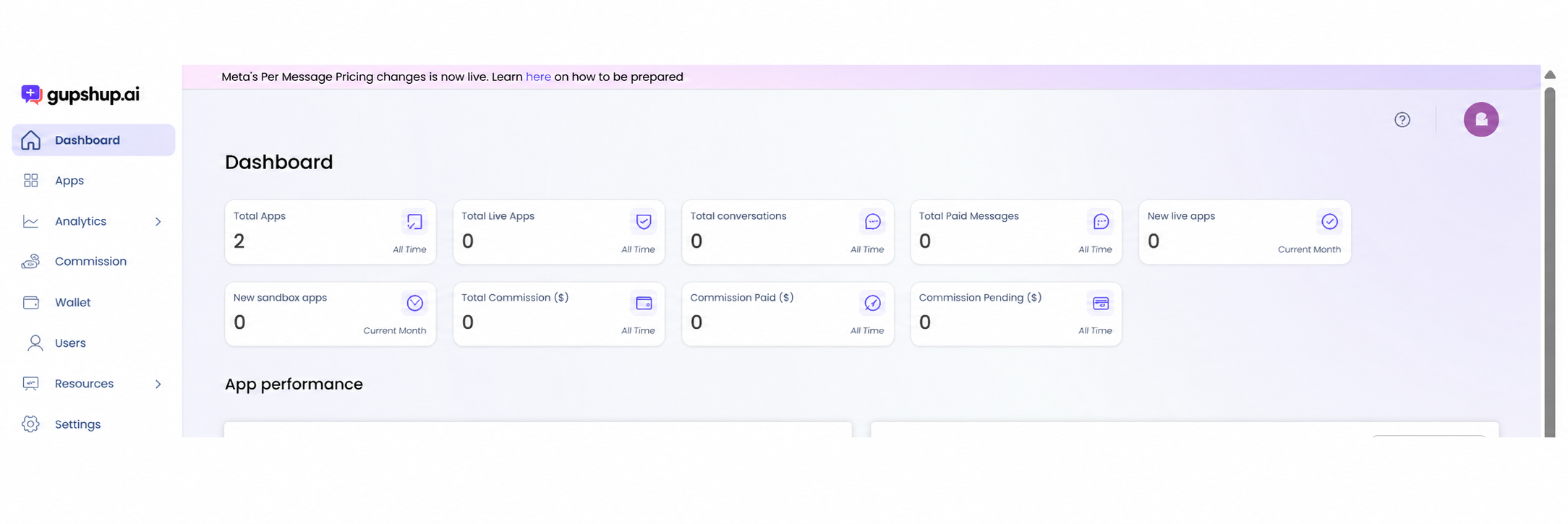Click the "Commission Paid ($)" label
1568x524 pixels.
click(x=742, y=297)
